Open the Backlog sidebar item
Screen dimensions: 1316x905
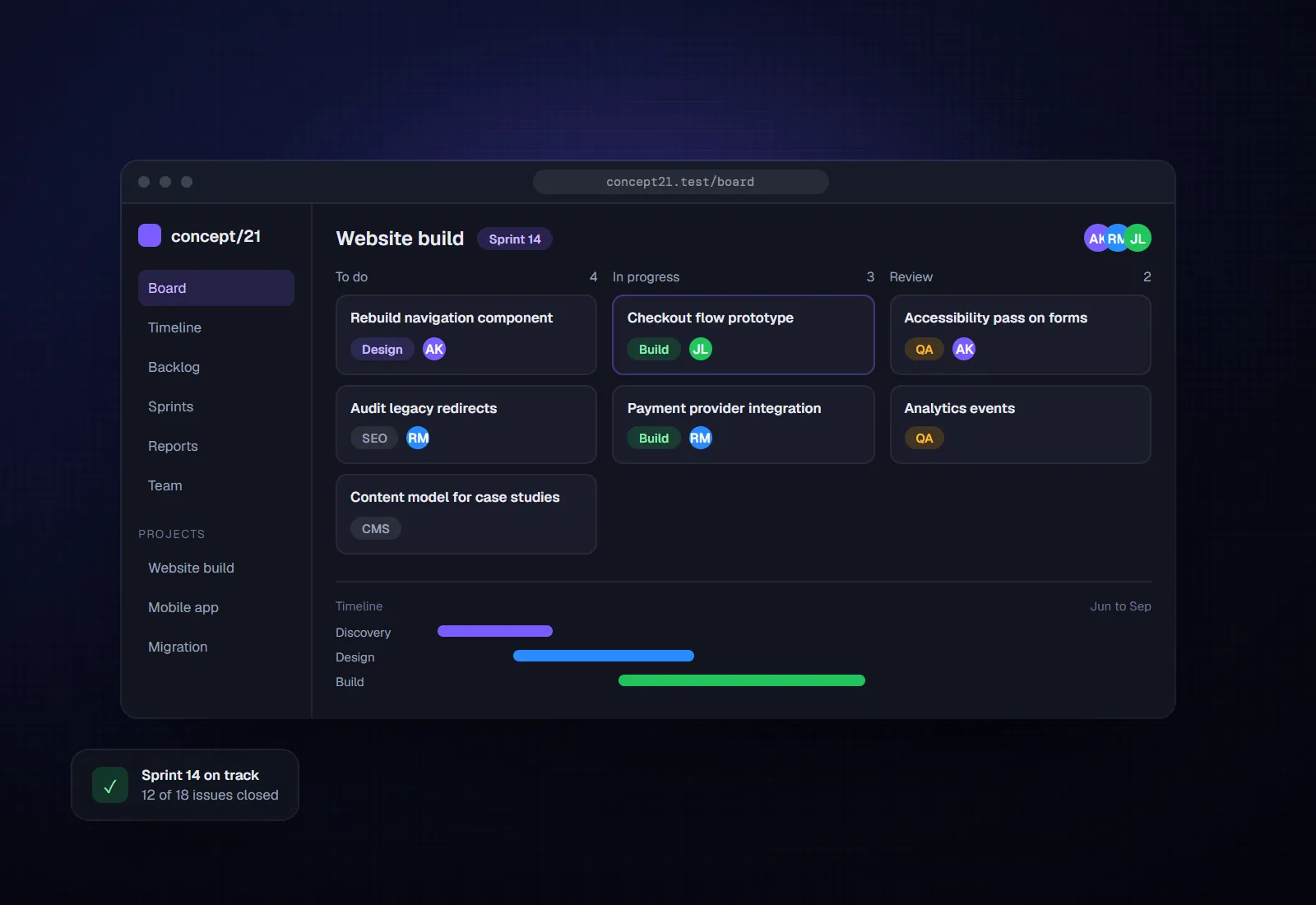[216, 367]
